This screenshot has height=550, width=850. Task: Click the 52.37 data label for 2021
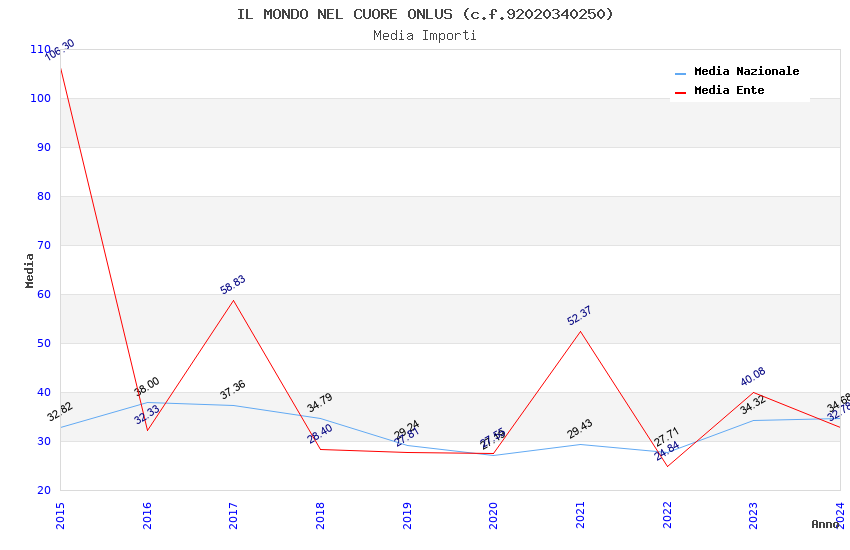coord(579,315)
